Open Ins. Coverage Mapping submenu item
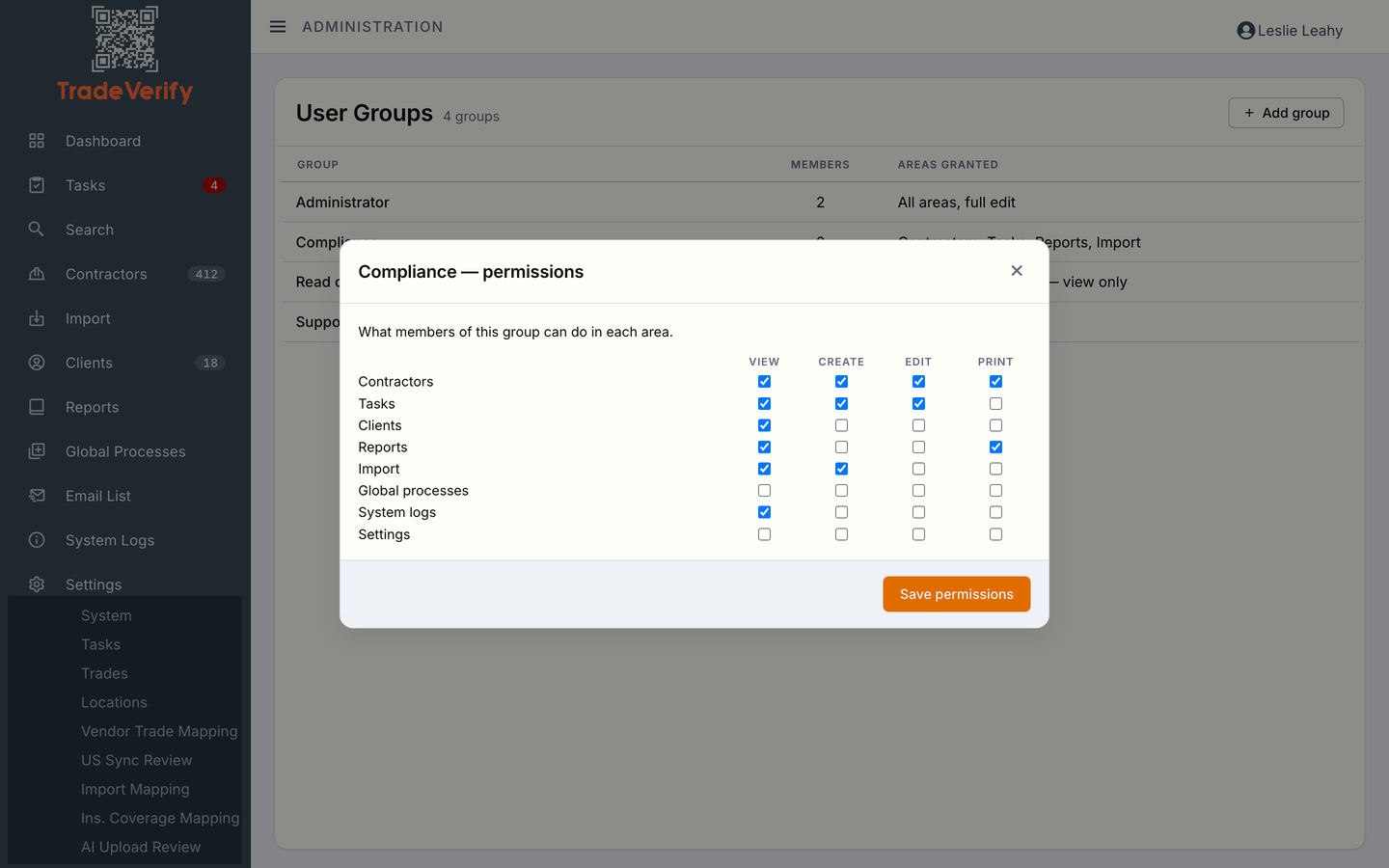1389x868 pixels. coord(160,818)
